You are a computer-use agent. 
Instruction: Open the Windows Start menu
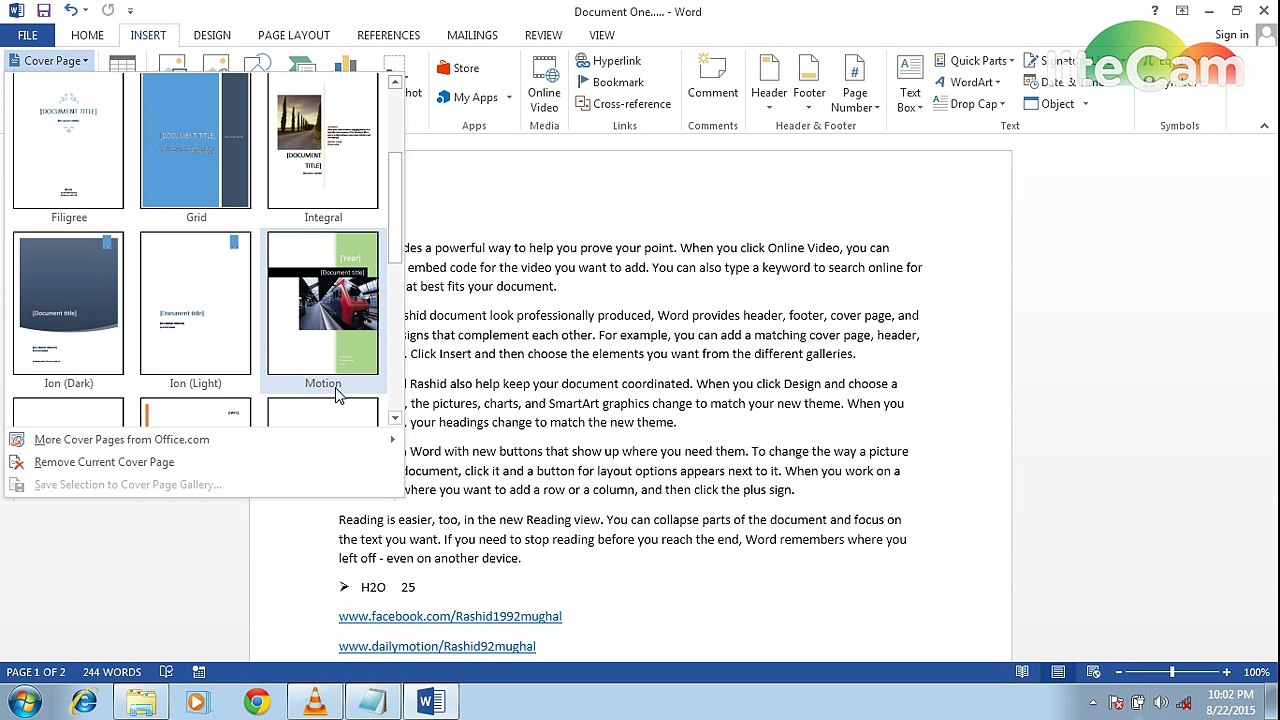pyautogui.click(x=26, y=701)
